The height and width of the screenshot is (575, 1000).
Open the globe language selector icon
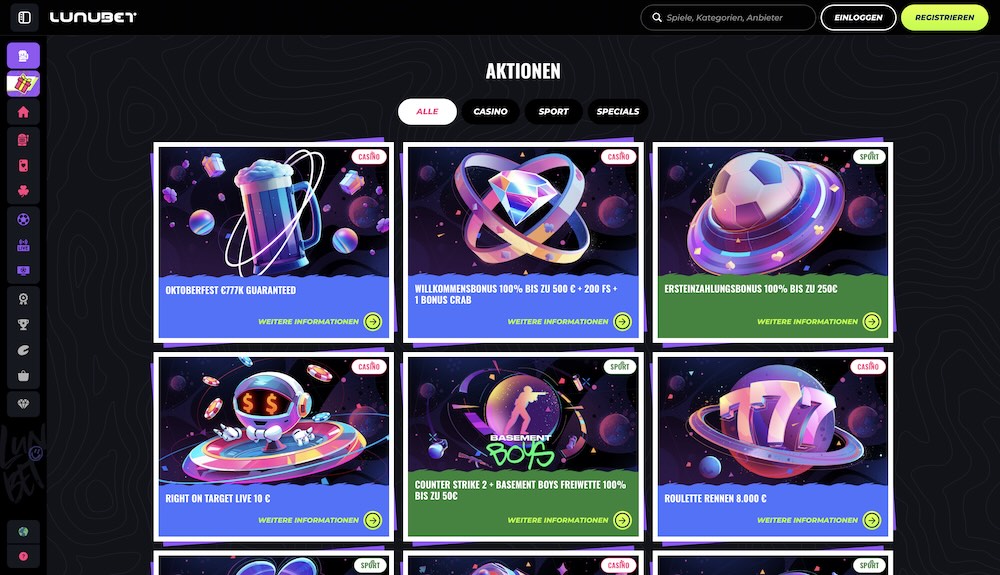pyautogui.click(x=24, y=532)
